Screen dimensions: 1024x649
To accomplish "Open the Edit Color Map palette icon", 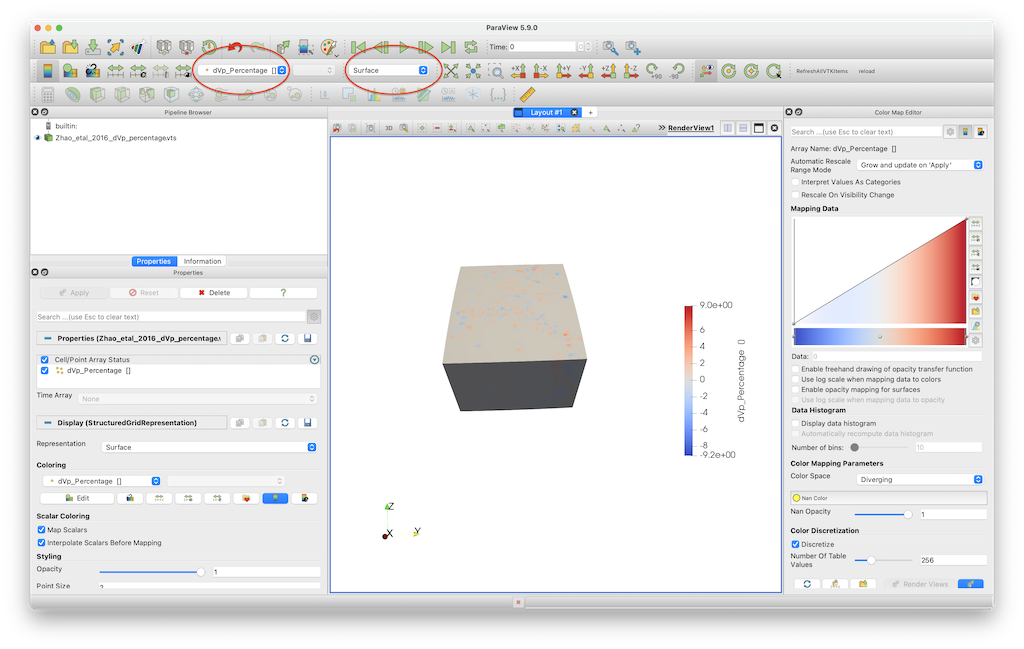I will (x=328, y=47).
